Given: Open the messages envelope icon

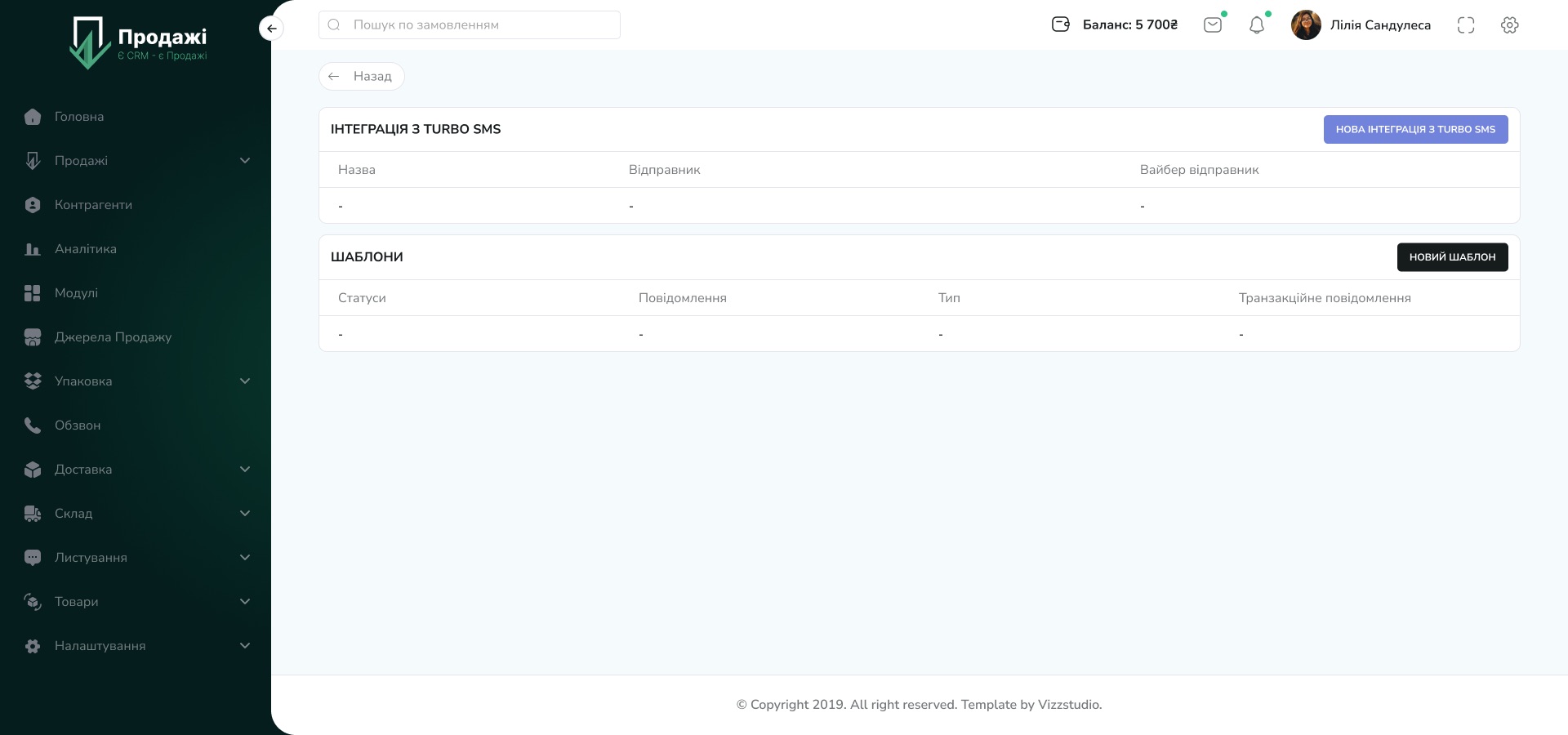Looking at the screenshot, I should (x=1213, y=24).
